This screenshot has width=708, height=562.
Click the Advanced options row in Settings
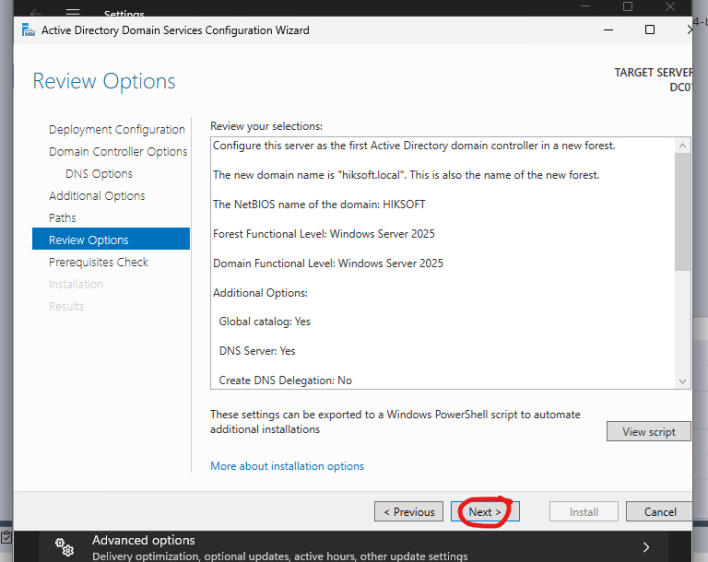pos(353,547)
